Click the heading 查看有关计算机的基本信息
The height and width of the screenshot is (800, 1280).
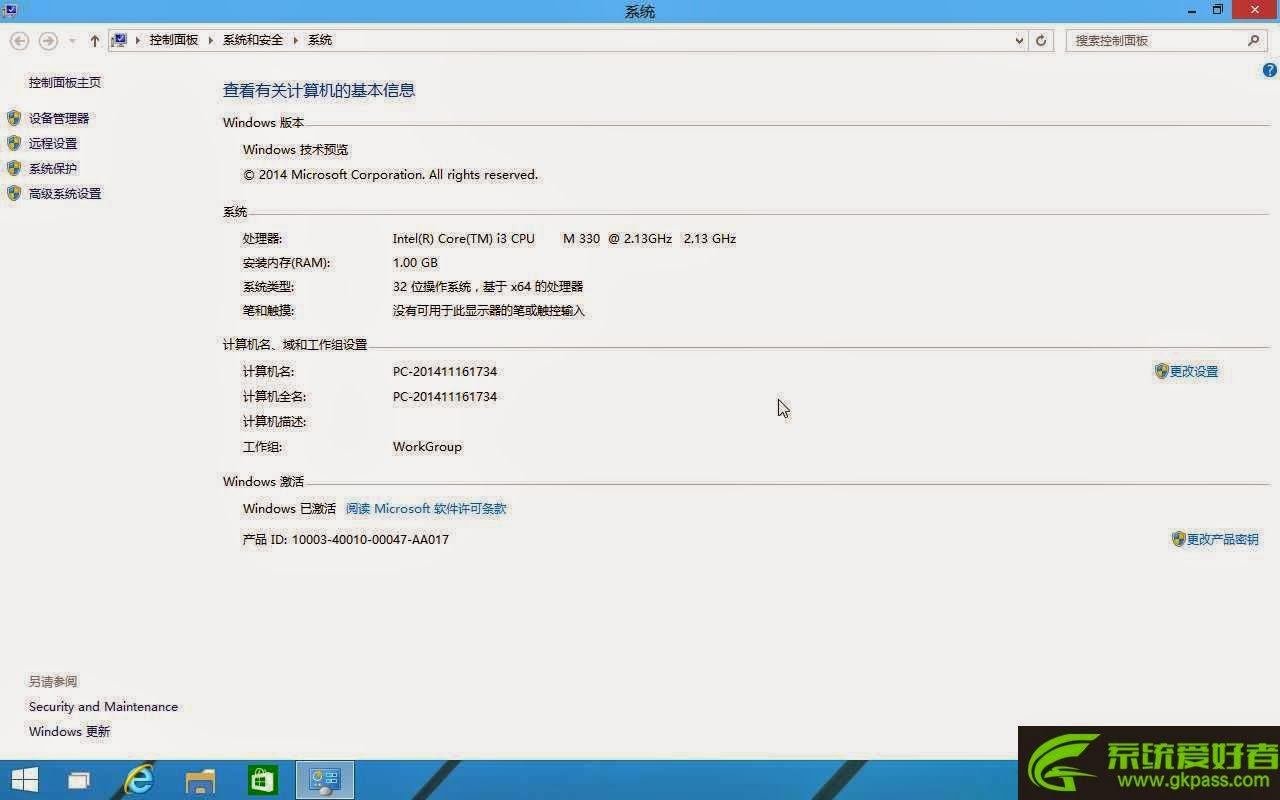point(318,90)
